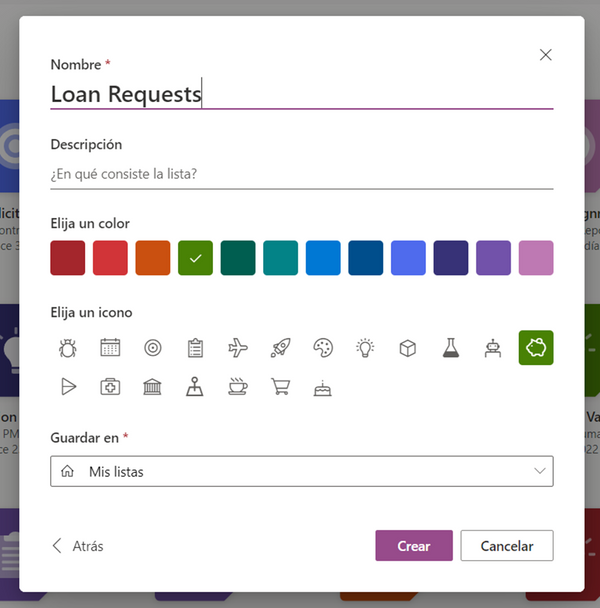600x608 pixels.
Task: Choose the bank building icon
Action: click(153, 387)
